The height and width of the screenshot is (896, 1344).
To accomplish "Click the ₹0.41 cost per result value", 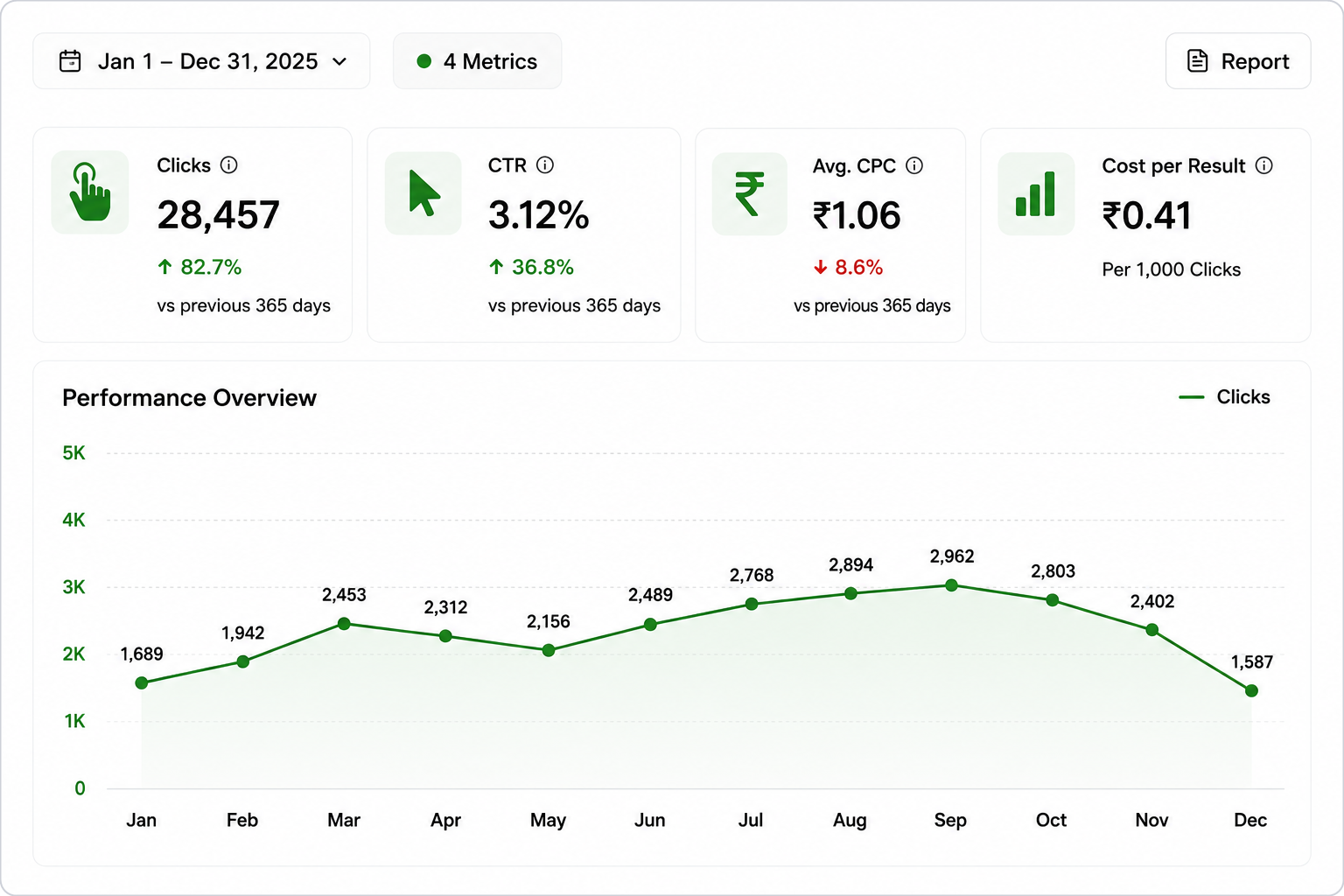I will [x=1147, y=216].
